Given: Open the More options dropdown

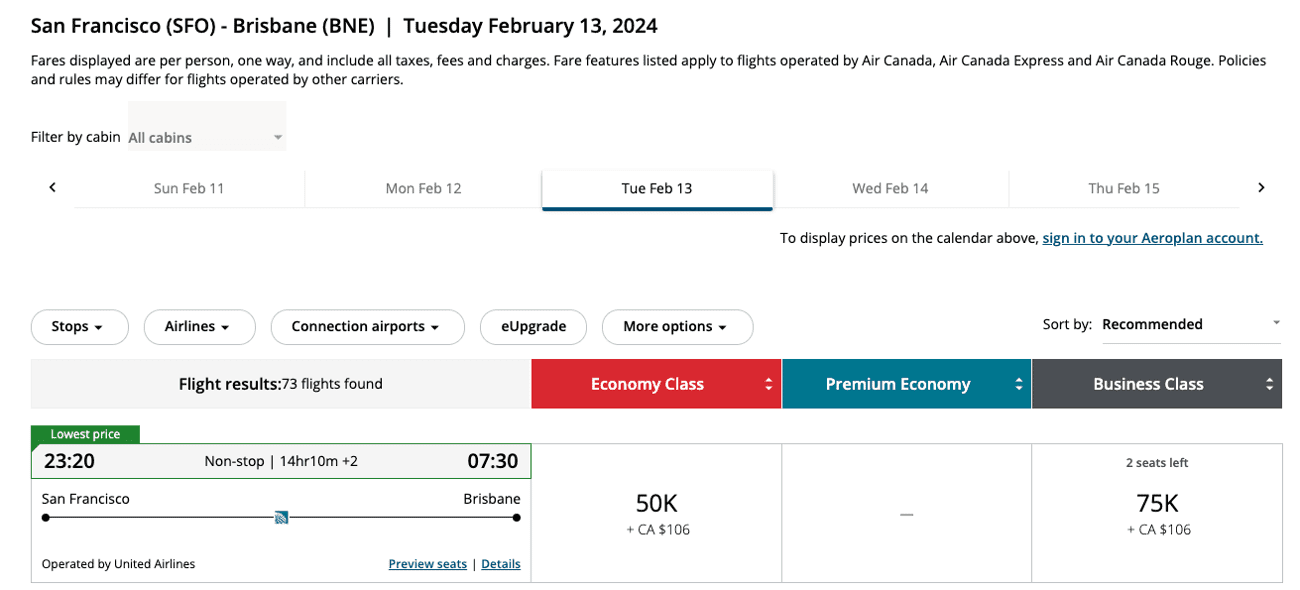Looking at the screenshot, I should (677, 326).
